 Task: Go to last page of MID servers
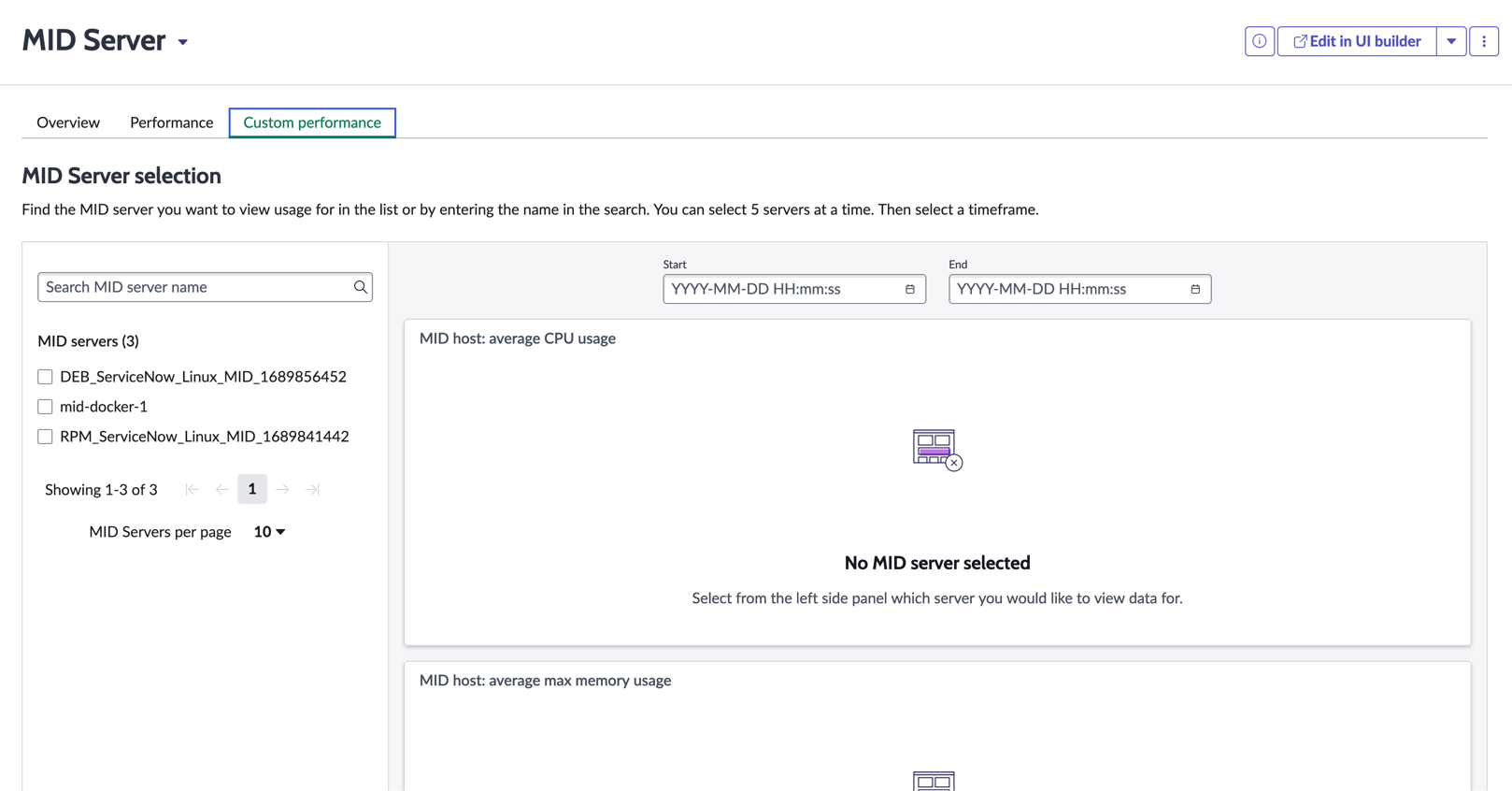coord(312,489)
